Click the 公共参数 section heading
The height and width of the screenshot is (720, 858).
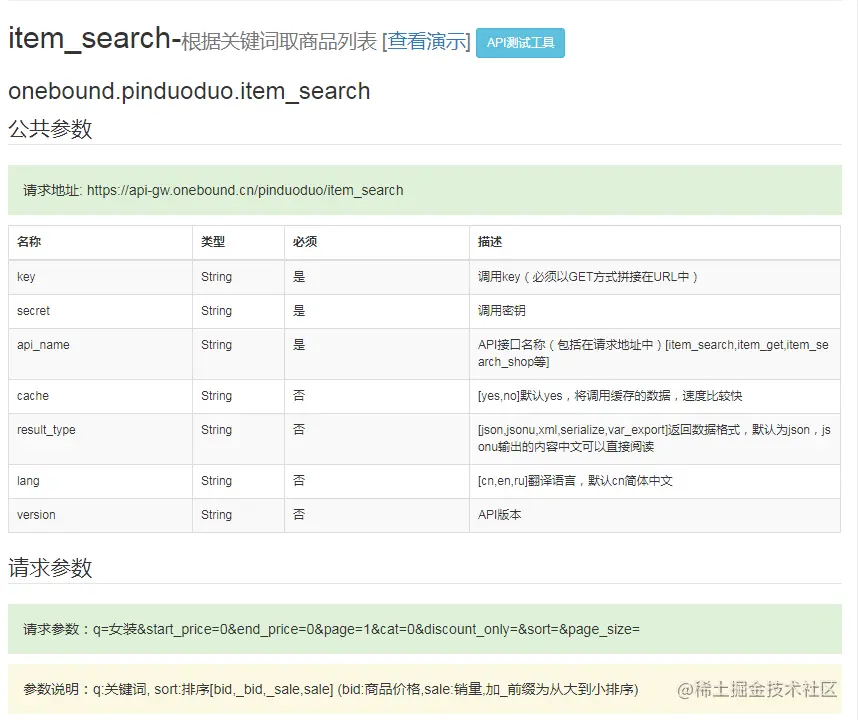[50, 129]
